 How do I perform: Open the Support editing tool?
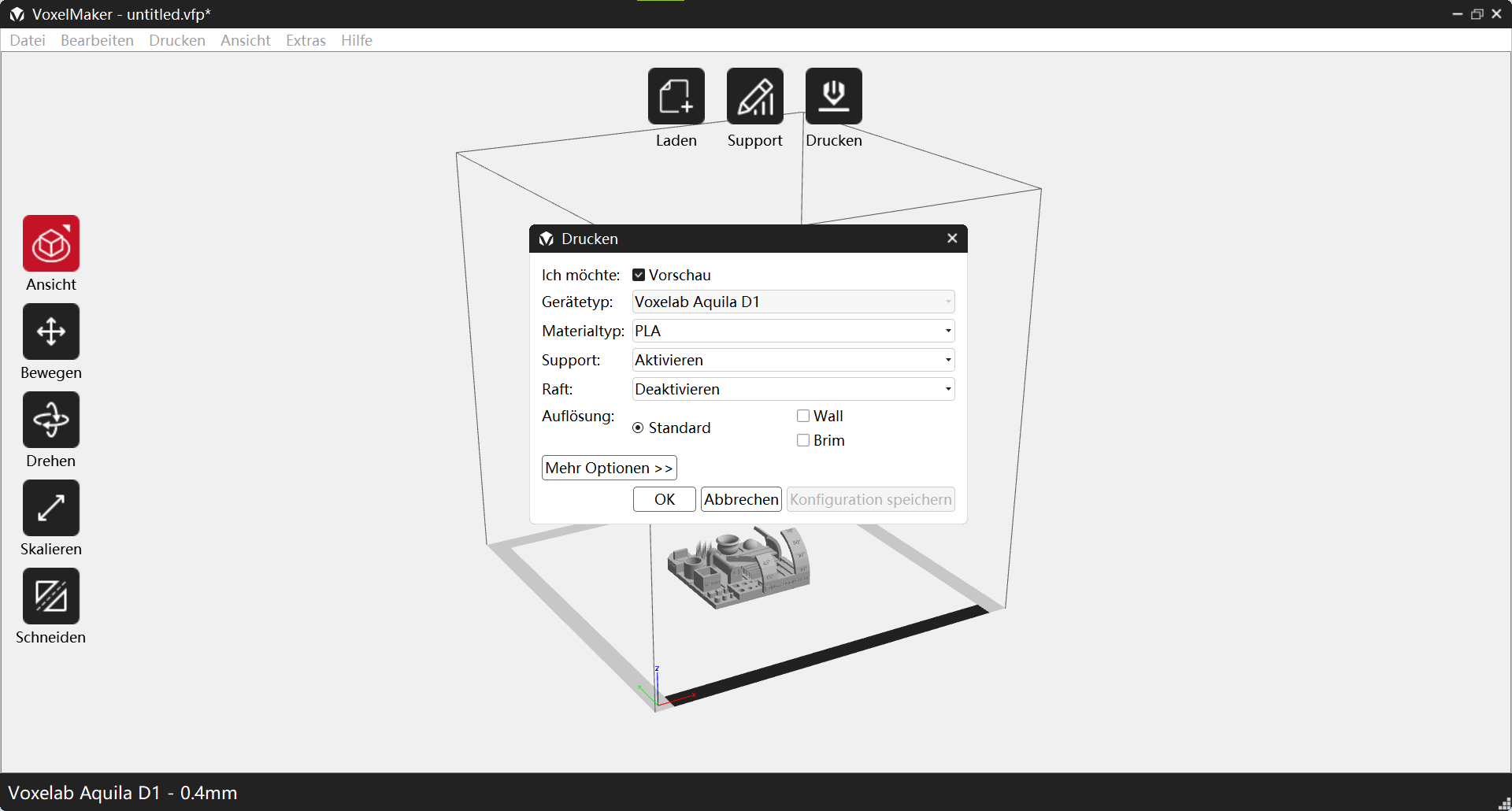tap(754, 97)
